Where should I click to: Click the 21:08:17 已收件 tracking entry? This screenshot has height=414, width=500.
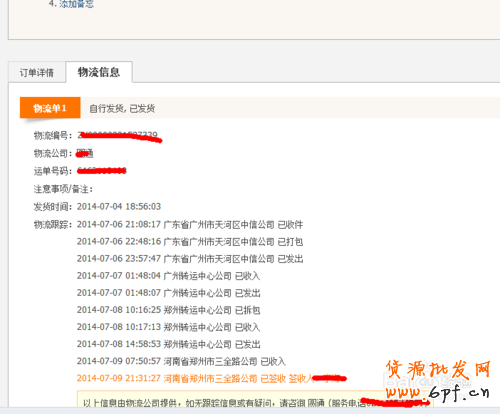190,224
